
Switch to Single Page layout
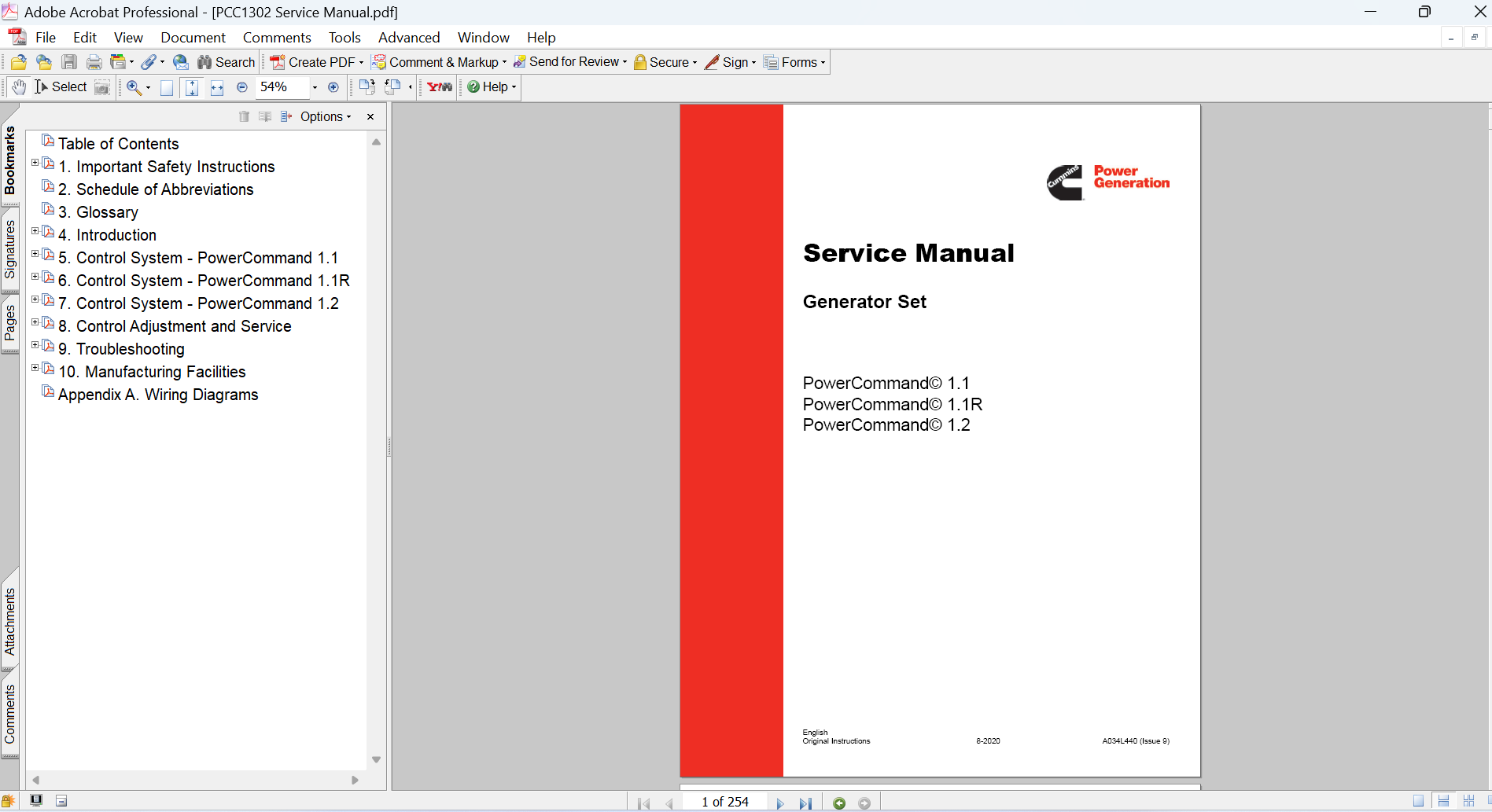1419,801
